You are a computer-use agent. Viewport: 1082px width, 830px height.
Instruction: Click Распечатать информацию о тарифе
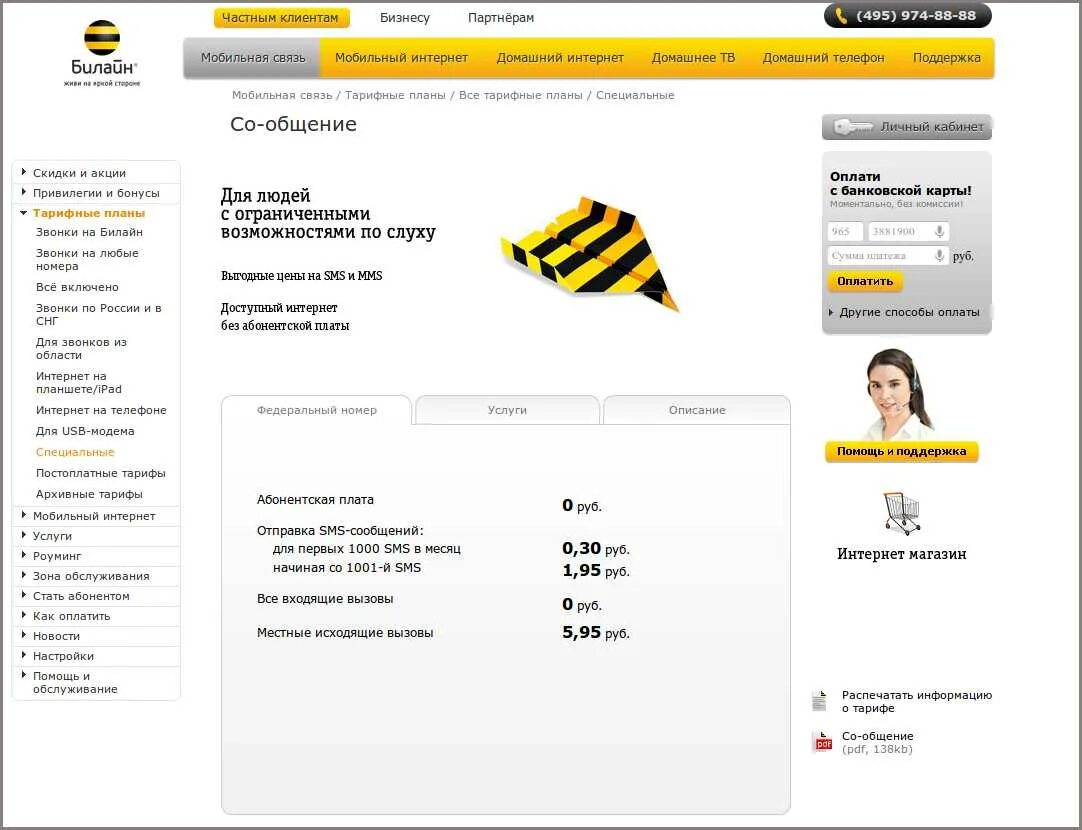point(916,701)
